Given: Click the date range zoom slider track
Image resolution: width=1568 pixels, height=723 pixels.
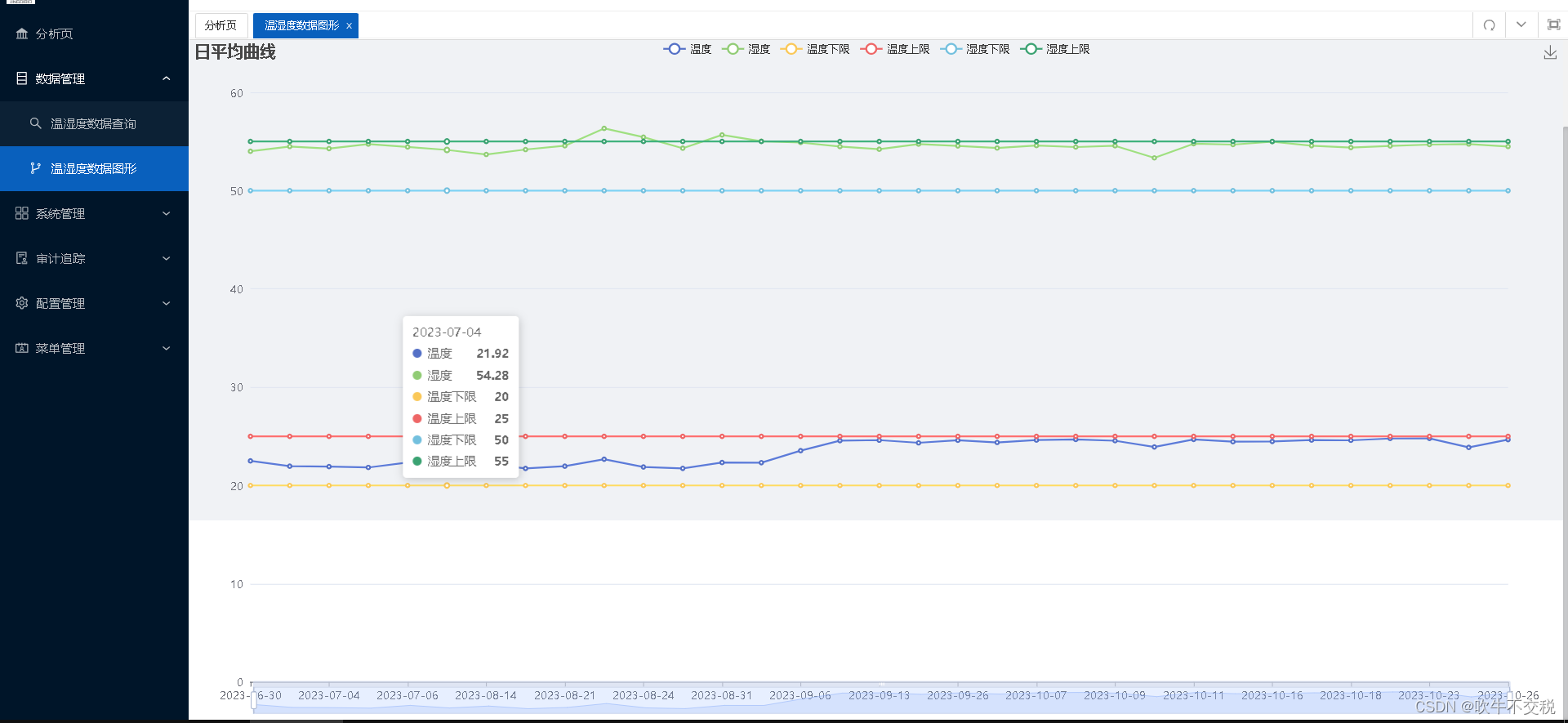Looking at the screenshot, I should click(x=880, y=699).
